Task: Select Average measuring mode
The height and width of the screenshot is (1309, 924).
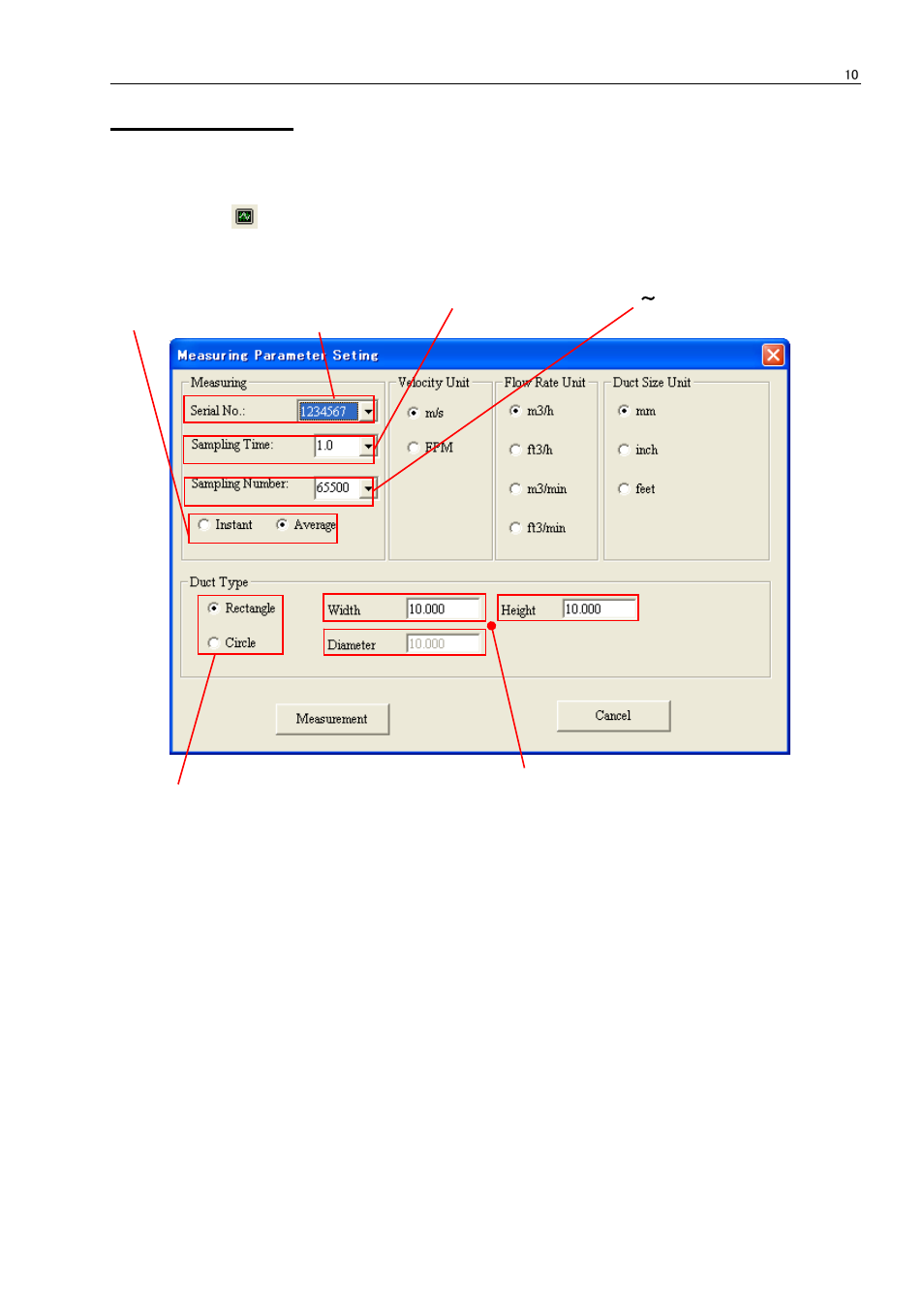Action: pos(281,524)
